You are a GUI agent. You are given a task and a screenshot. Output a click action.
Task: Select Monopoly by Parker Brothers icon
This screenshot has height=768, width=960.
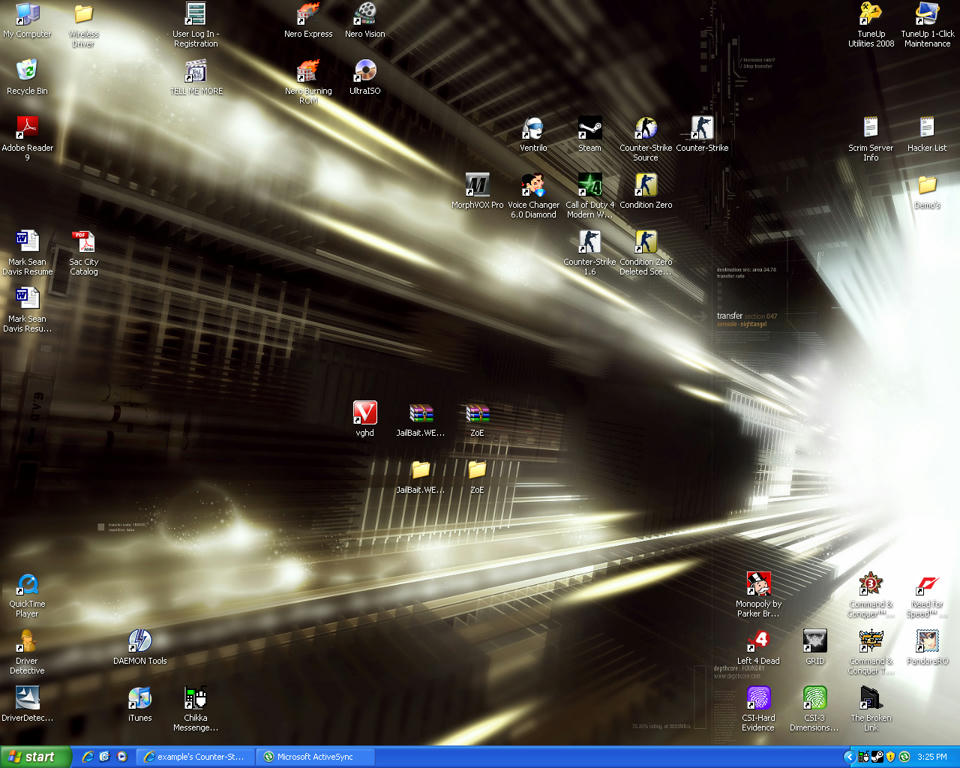click(758, 595)
